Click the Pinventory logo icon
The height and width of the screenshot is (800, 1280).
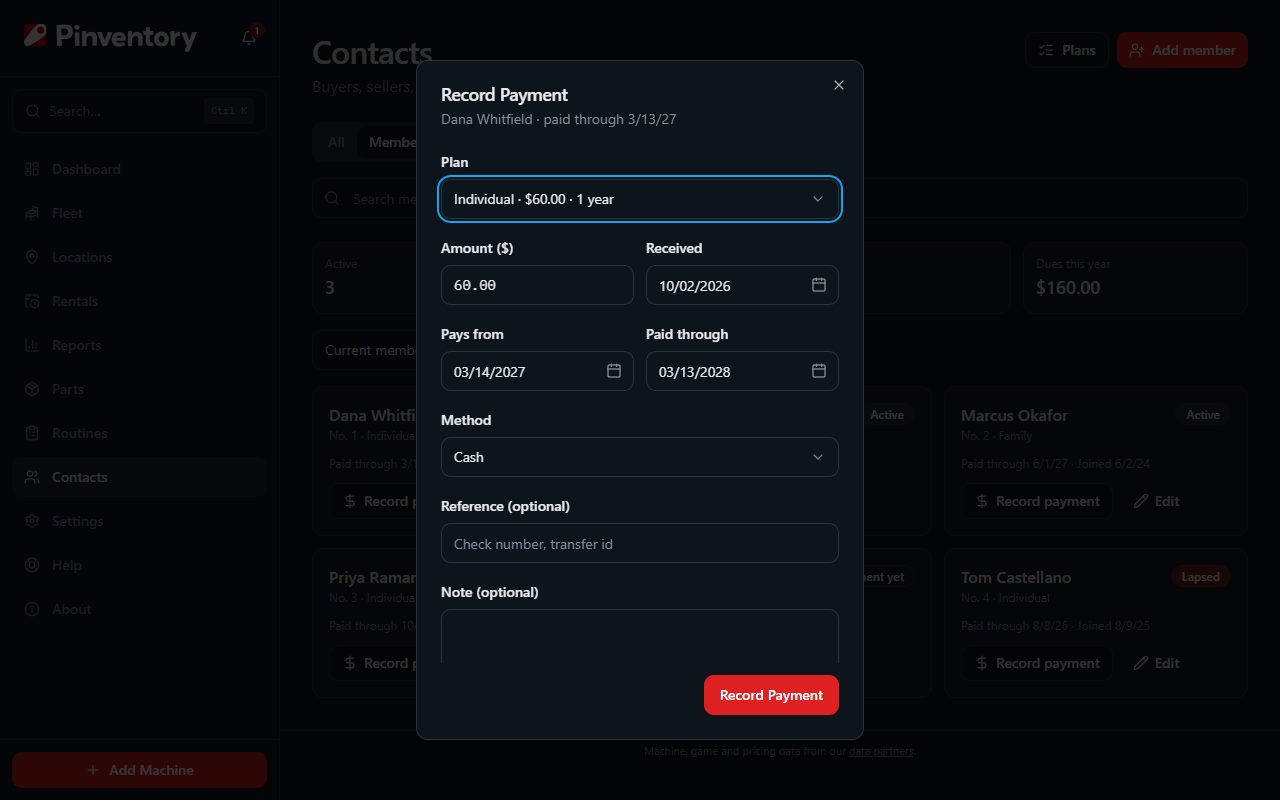(x=35, y=37)
